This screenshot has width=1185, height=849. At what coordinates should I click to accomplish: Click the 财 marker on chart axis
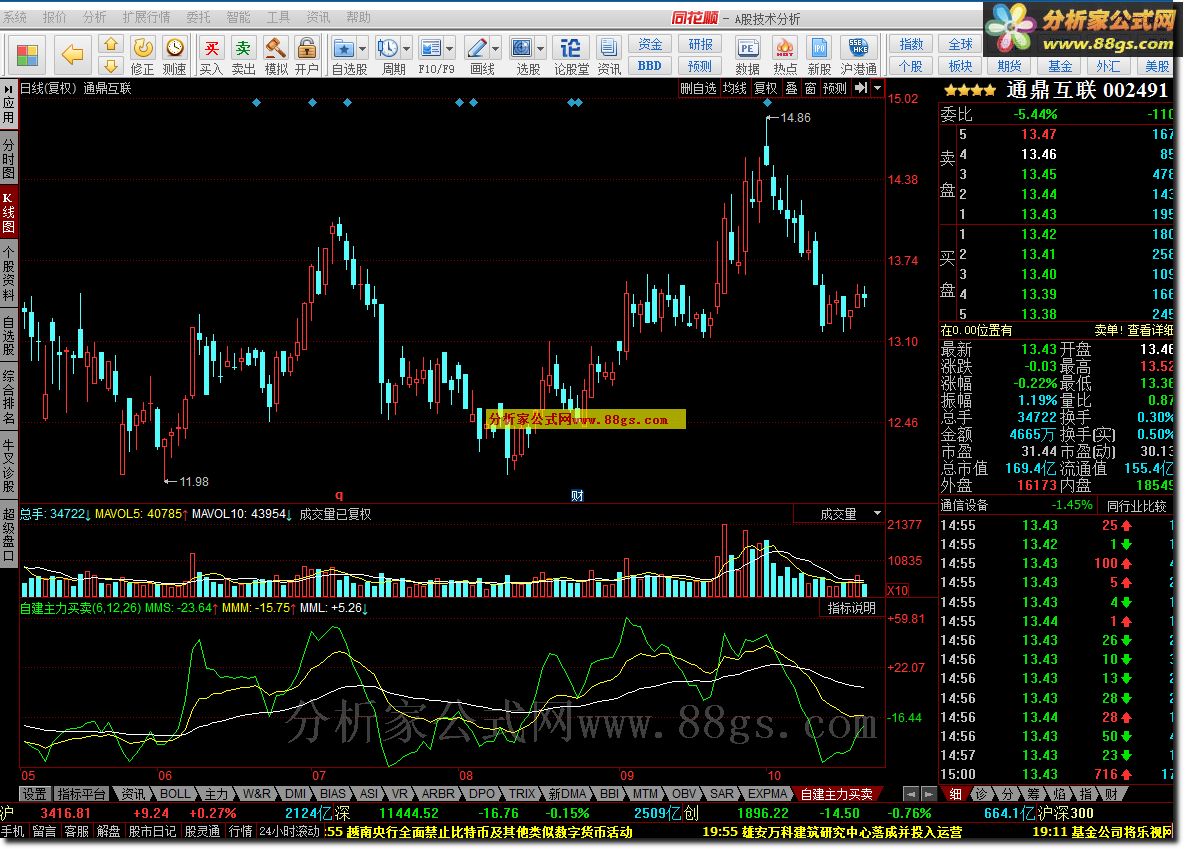click(x=577, y=495)
